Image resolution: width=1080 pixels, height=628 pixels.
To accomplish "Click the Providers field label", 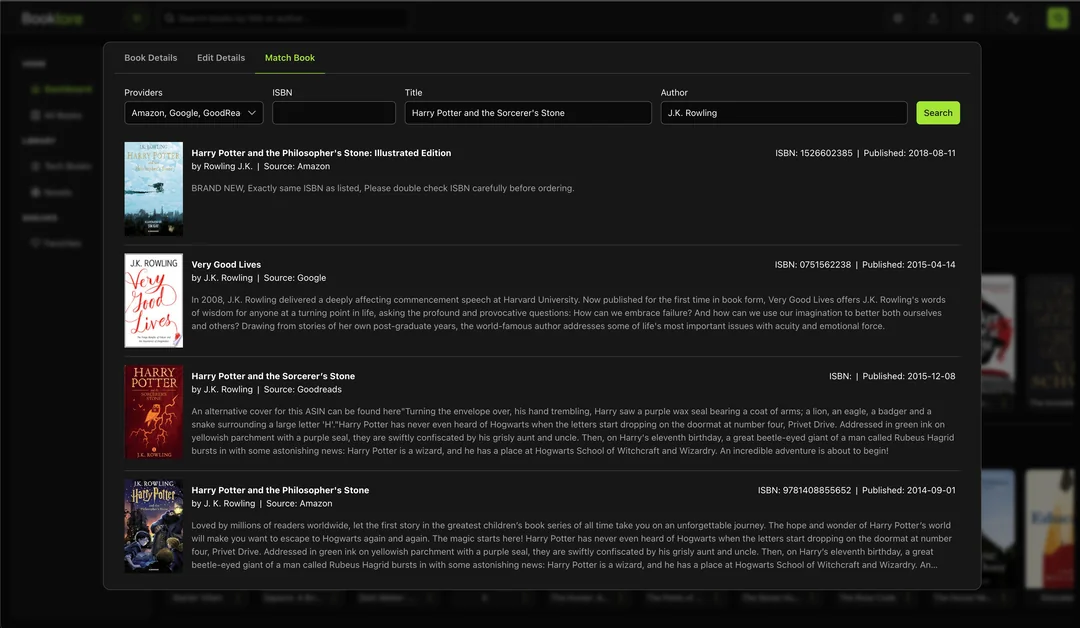I will point(143,92).
